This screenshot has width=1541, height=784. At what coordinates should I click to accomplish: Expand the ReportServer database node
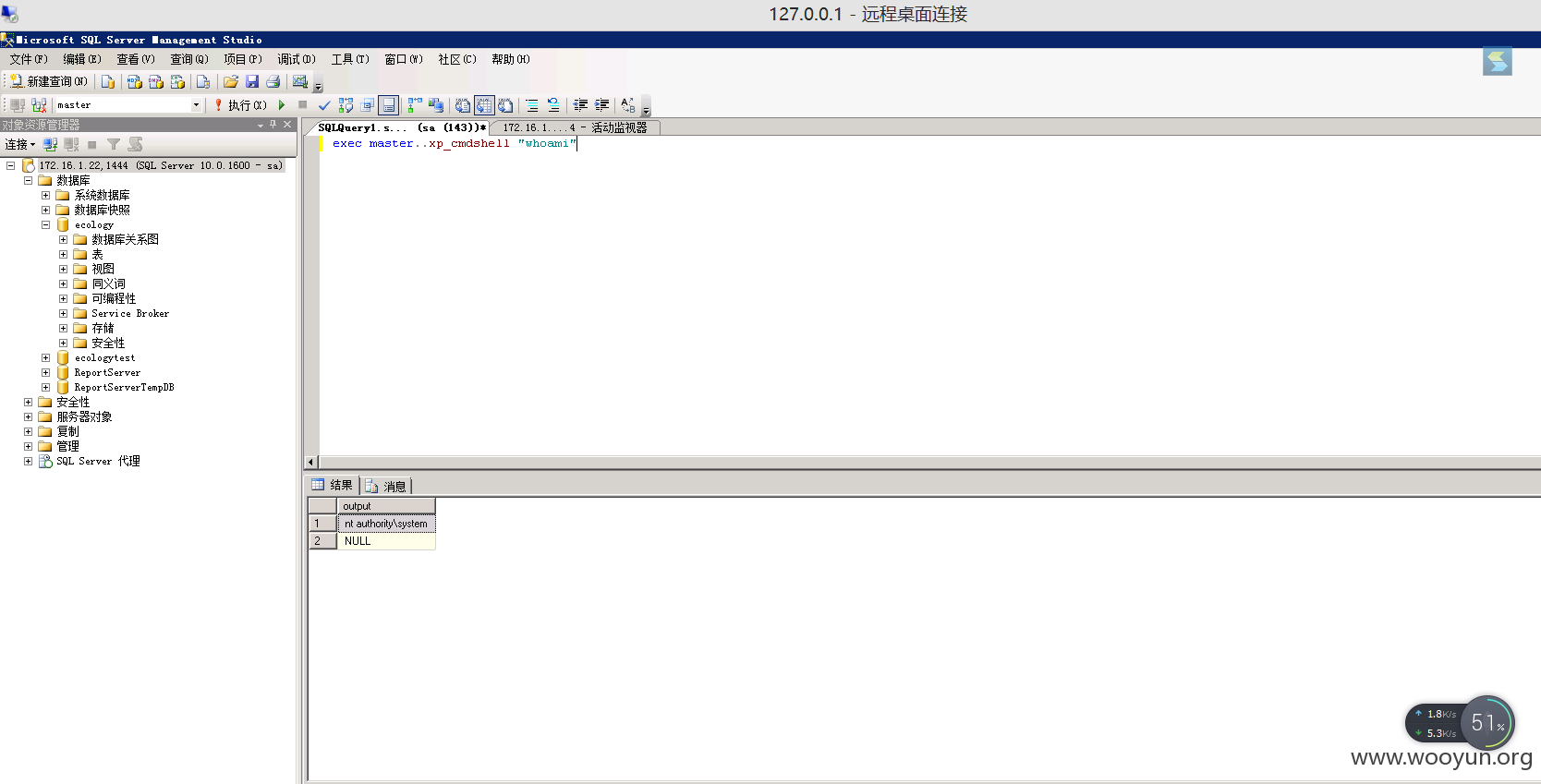tap(45, 372)
